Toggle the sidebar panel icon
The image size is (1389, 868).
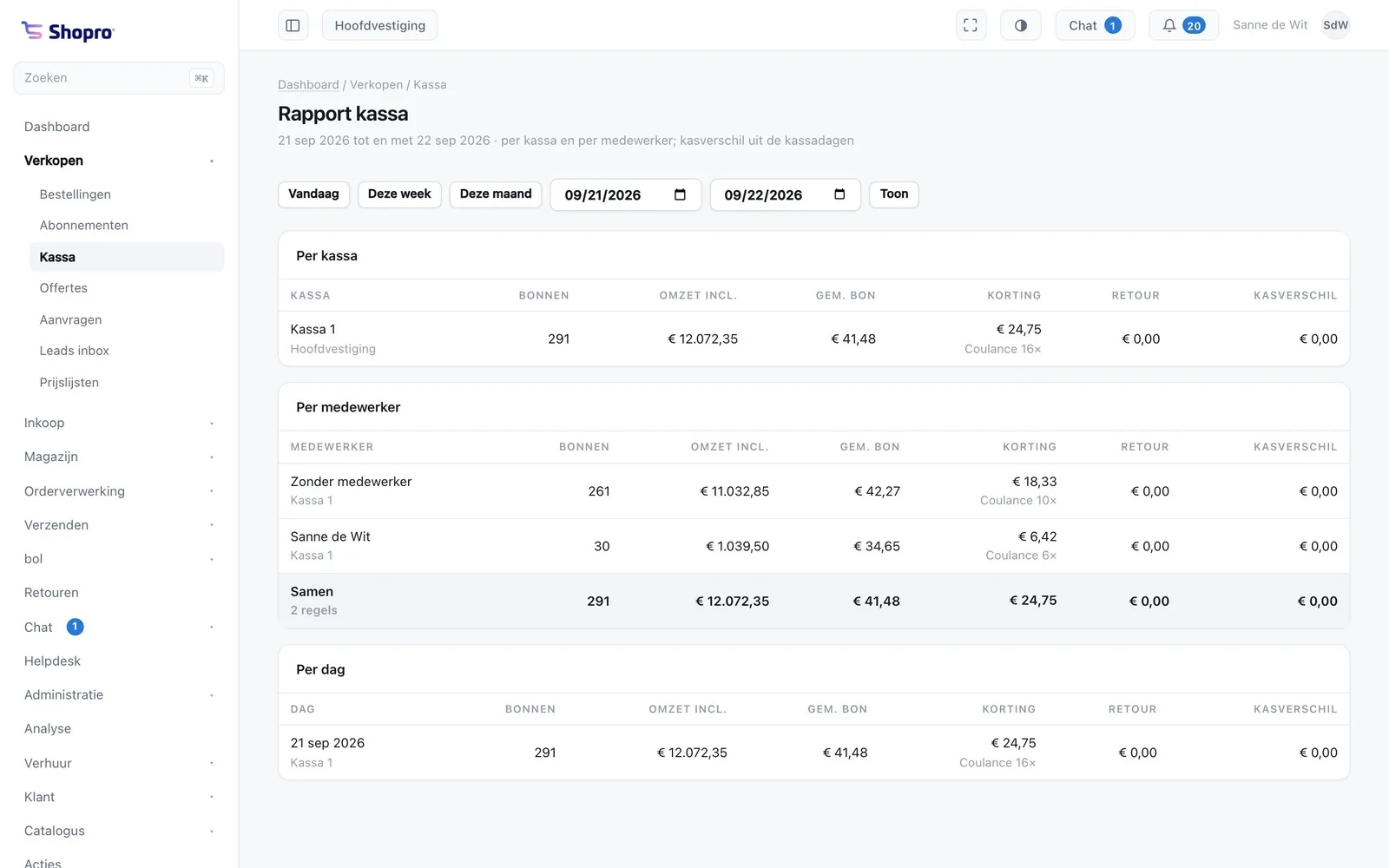pos(293,25)
